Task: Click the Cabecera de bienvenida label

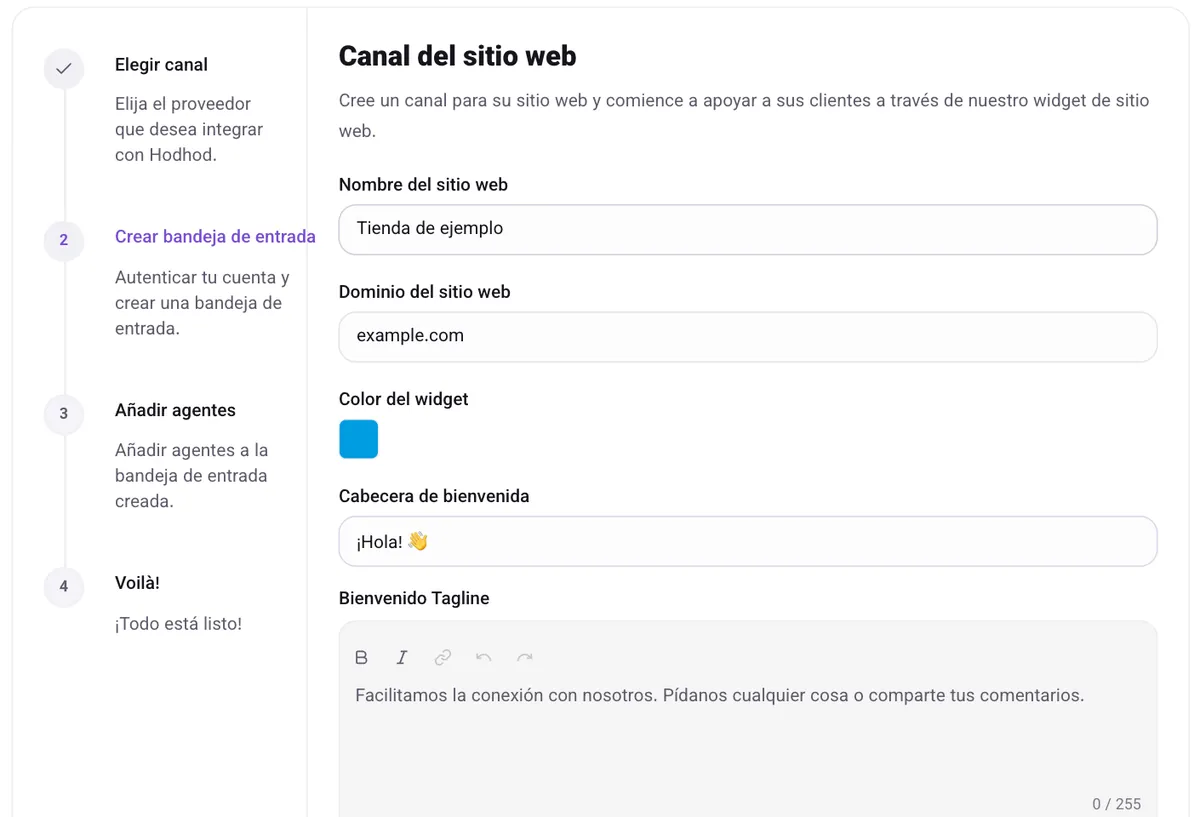Action: pyautogui.click(x=434, y=496)
